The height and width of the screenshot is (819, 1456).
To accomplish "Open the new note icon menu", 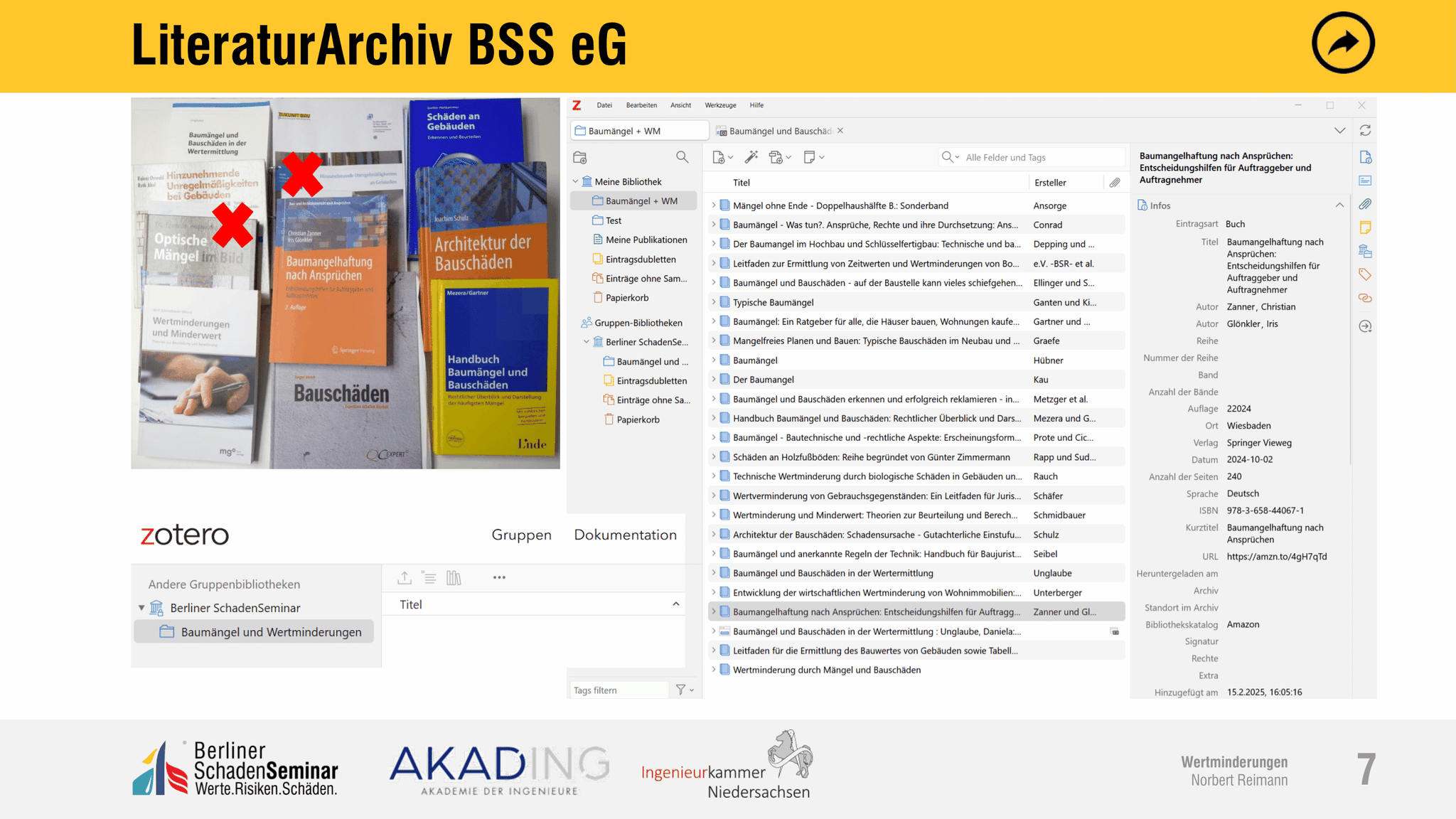I will 813,157.
